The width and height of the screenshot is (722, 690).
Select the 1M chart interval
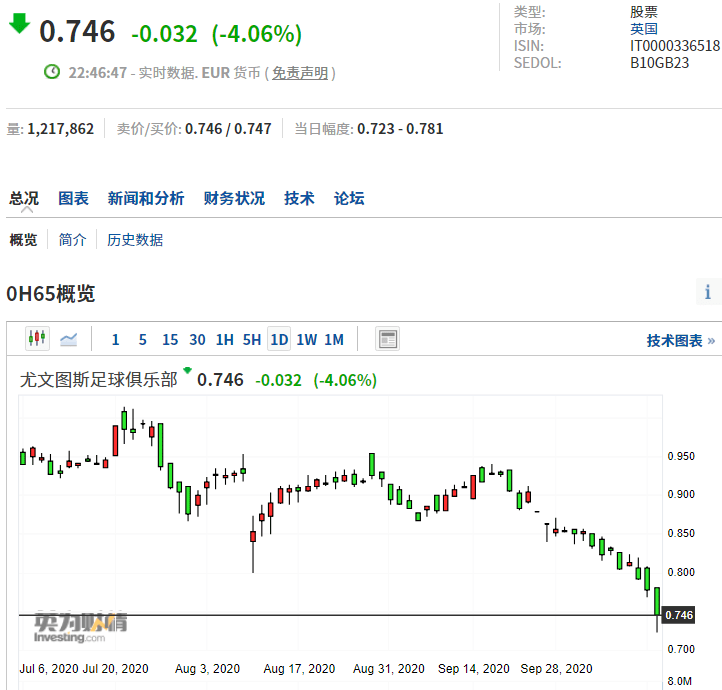pos(334,340)
